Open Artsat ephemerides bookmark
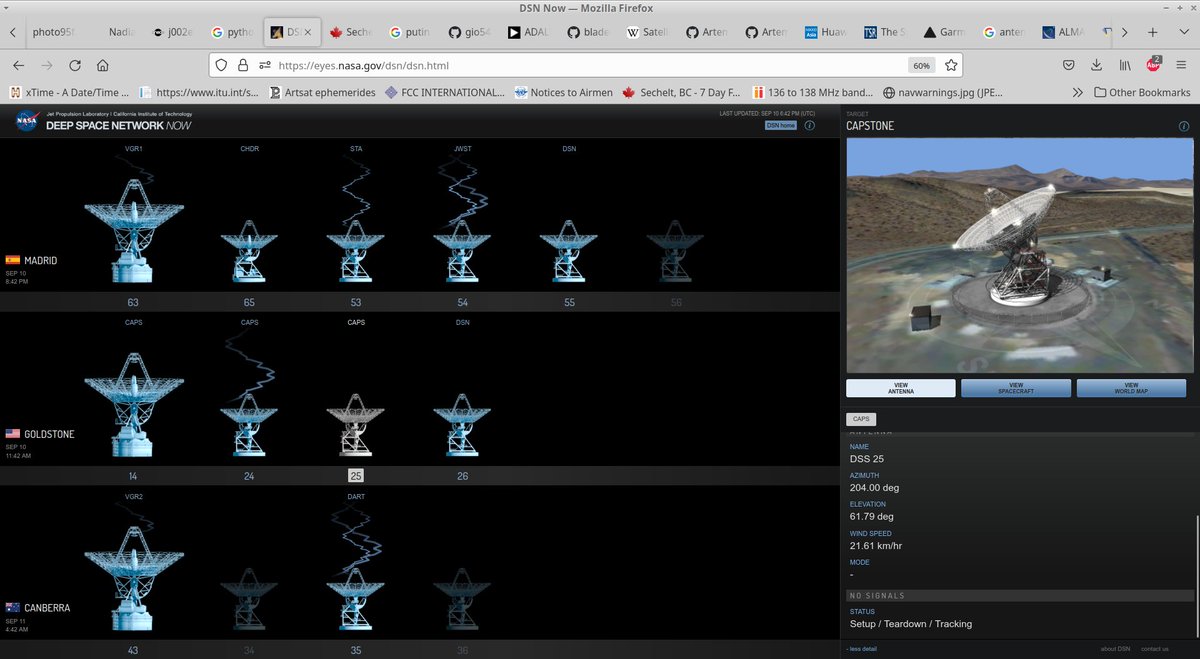Viewport: 1200px width, 659px height. pyautogui.click(x=322, y=92)
